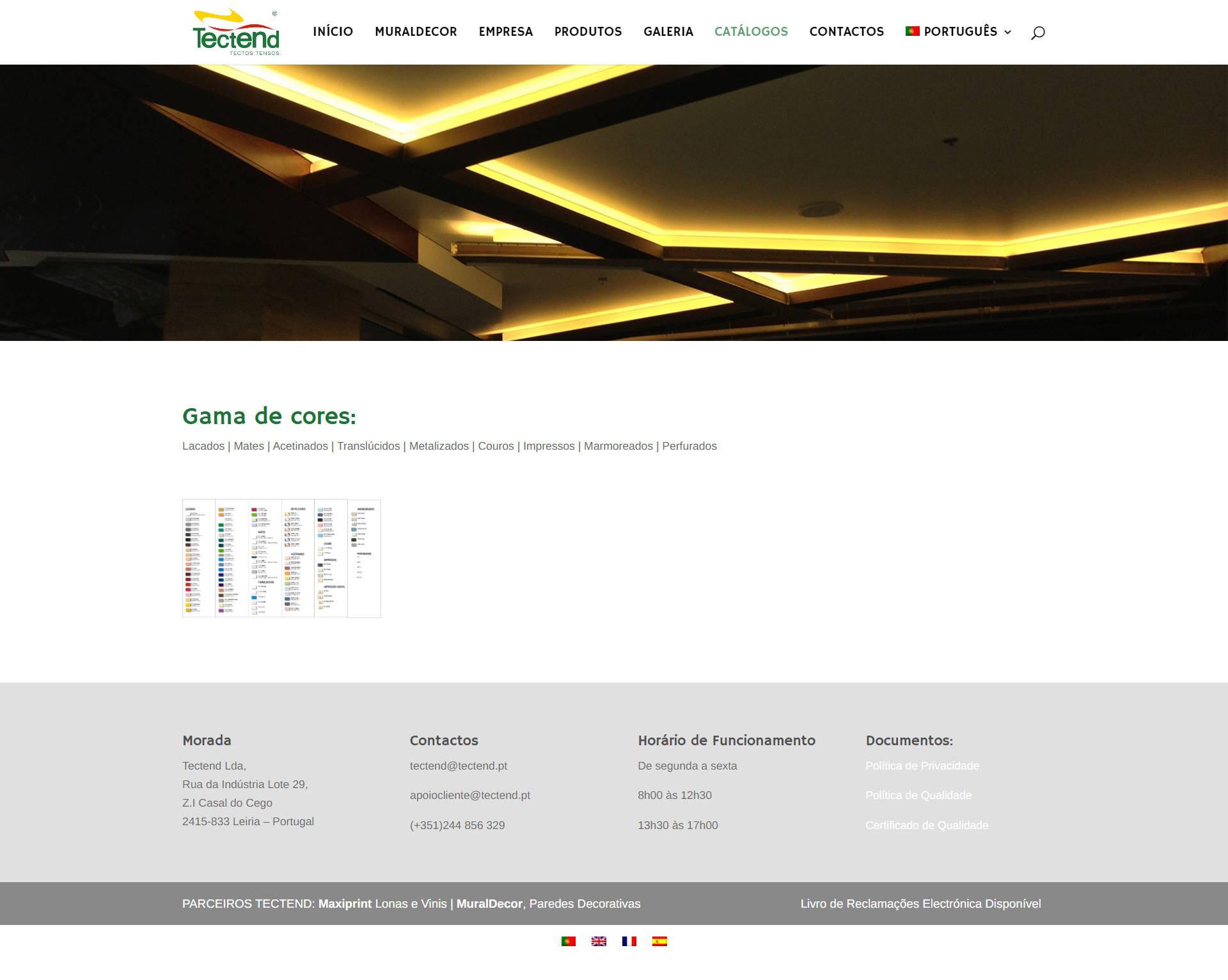The height and width of the screenshot is (980, 1228).
Task: View Certificado de Qualidade link
Action: [x=926, y=825]
